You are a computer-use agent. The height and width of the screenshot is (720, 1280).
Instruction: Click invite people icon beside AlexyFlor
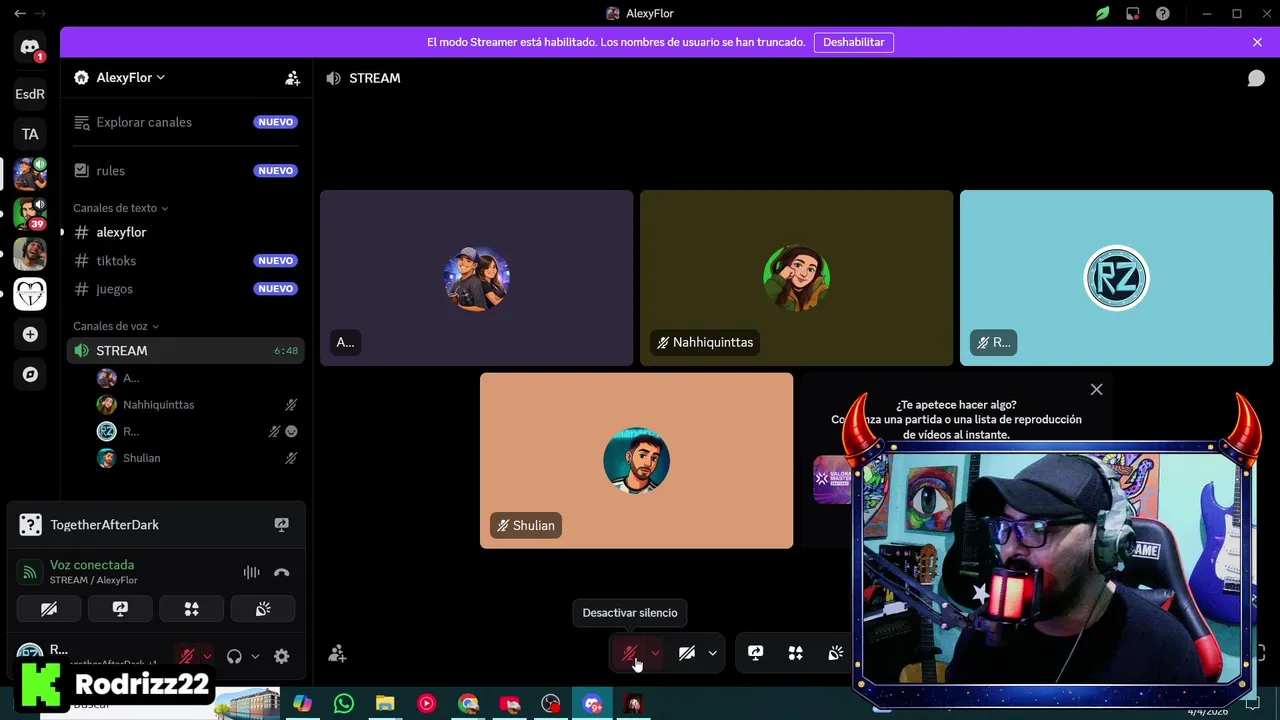pos(292,78)
